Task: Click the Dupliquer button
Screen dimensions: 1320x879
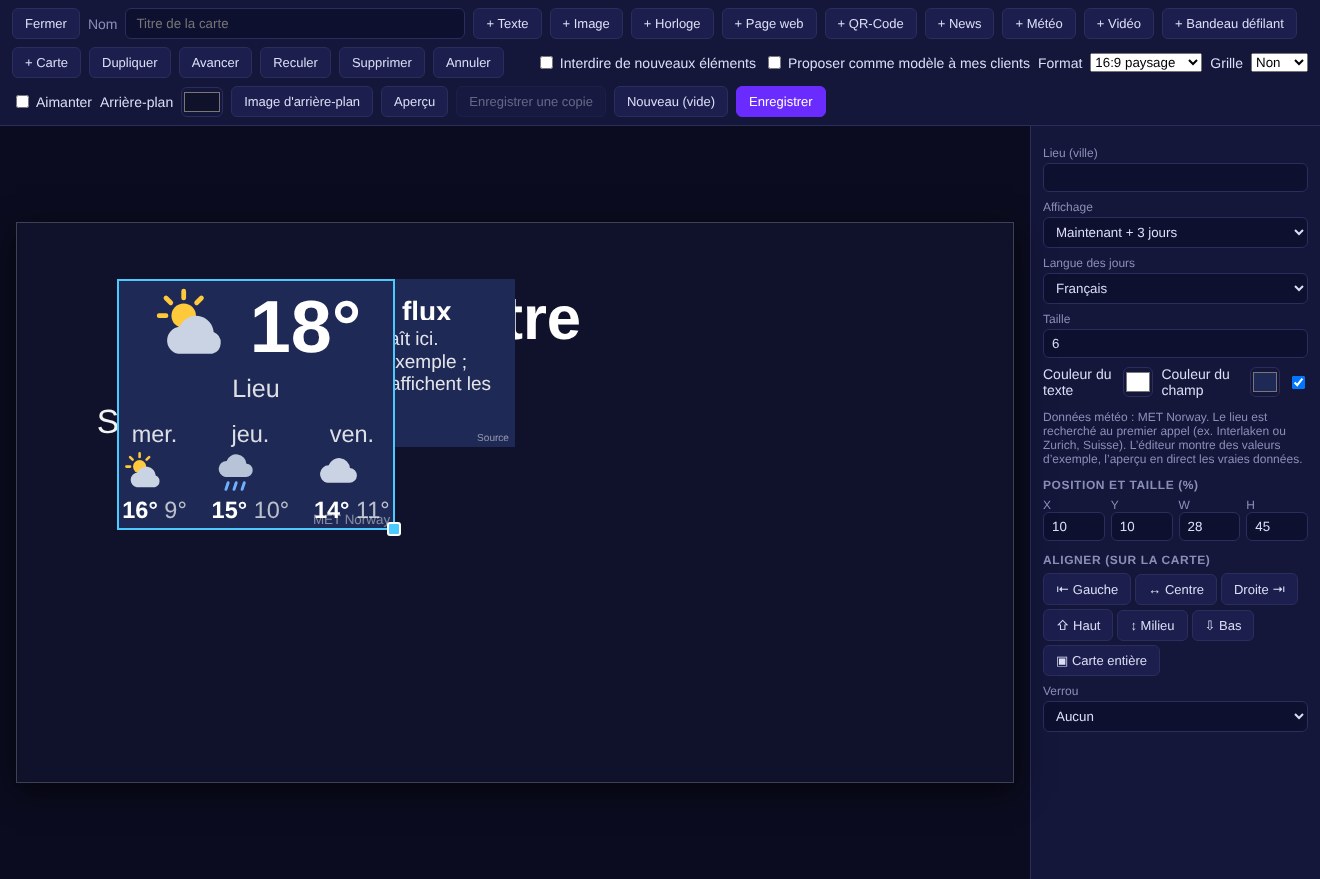Action: 130,62
